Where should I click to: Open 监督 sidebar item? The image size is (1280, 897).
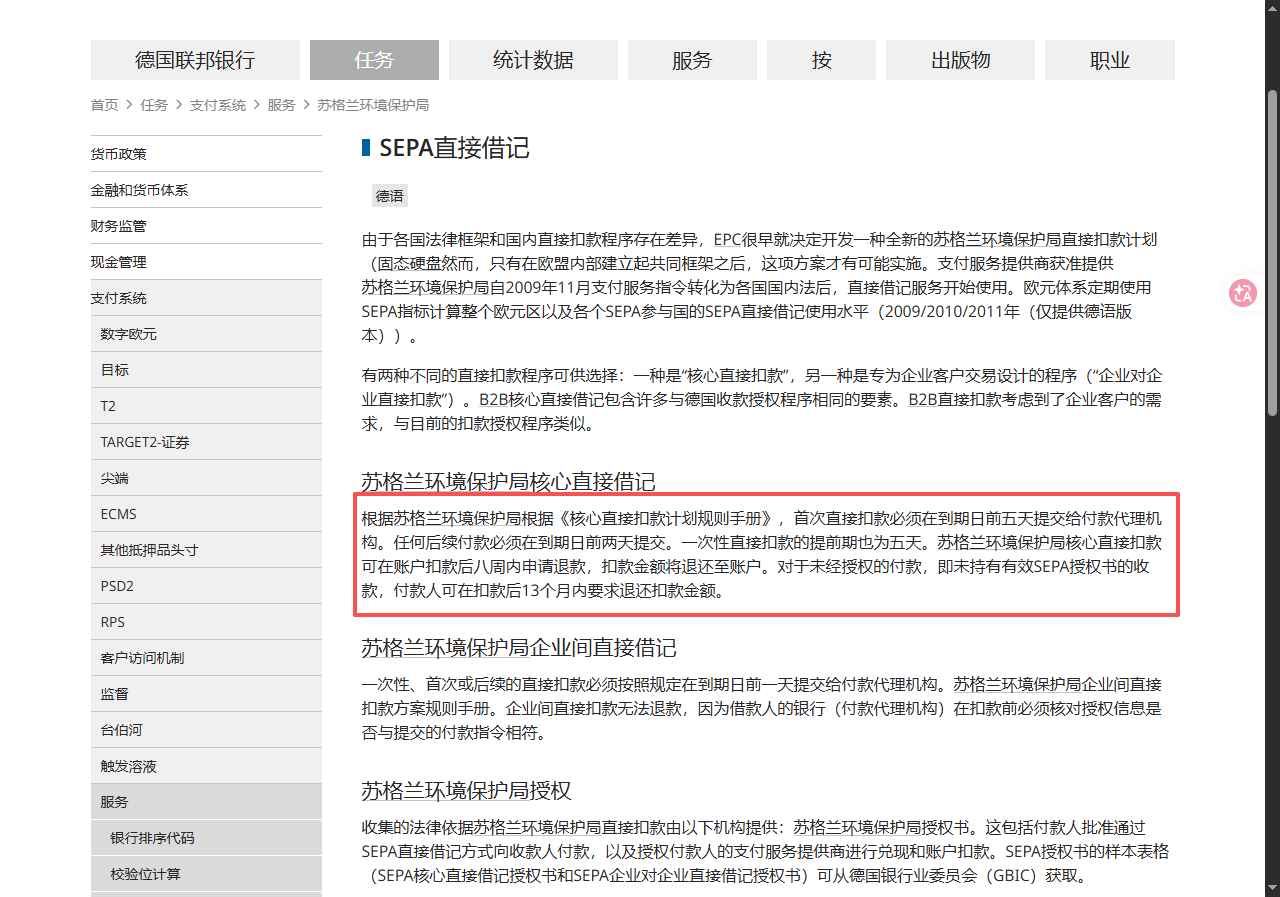click(206, 694)
